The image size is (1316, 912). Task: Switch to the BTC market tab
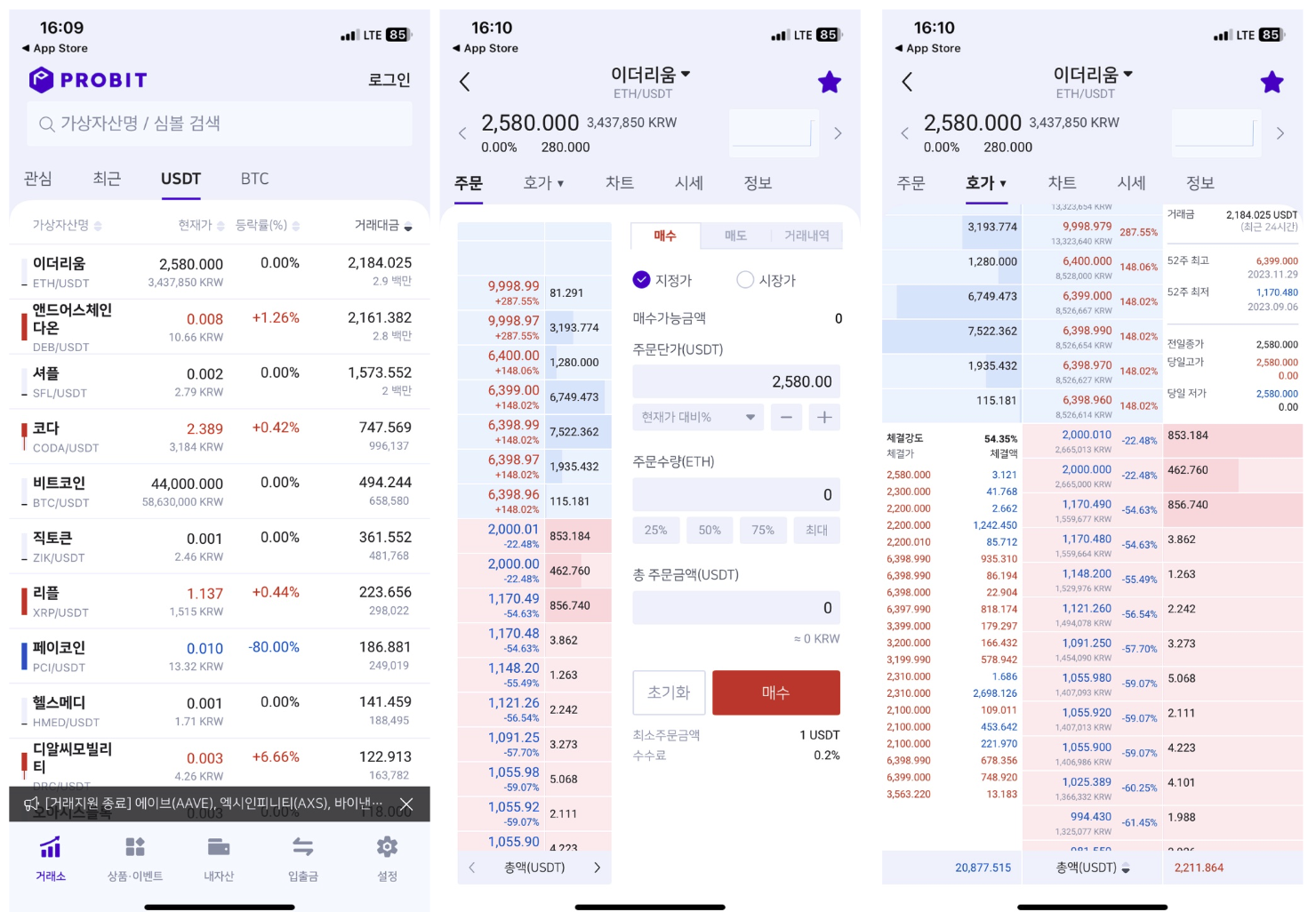pyautogui.click(x=254, y=179)
